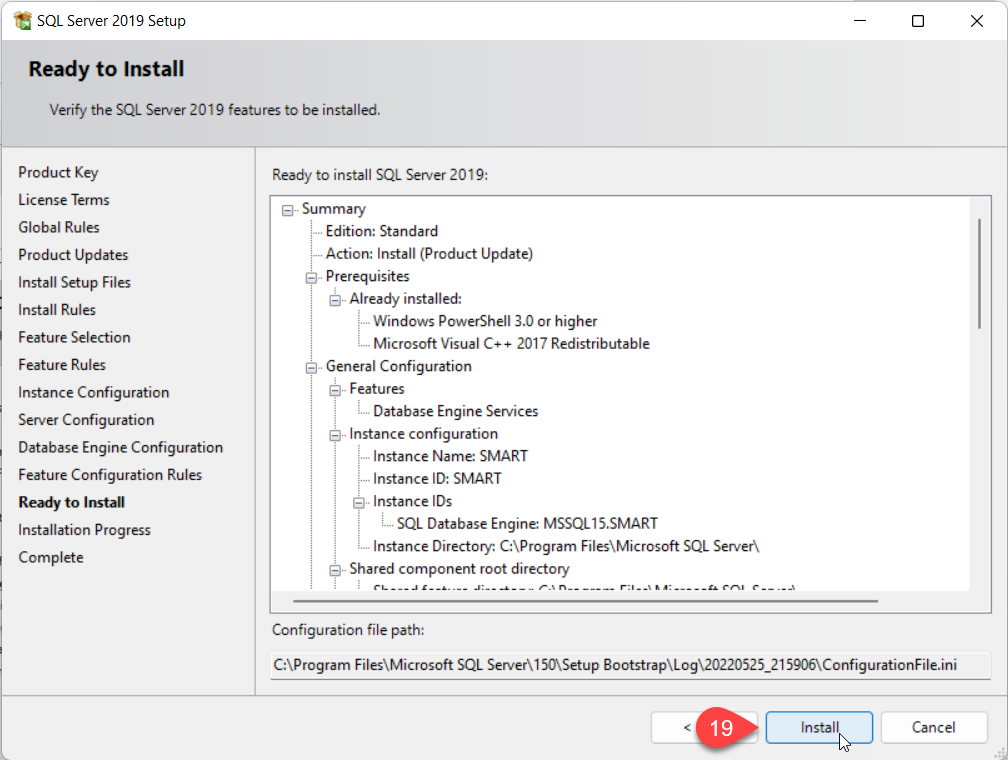Image resolution: width=1008 pixels, height=760 pixels.
Task: Click the Cancel button
Action: coord(933,727)
